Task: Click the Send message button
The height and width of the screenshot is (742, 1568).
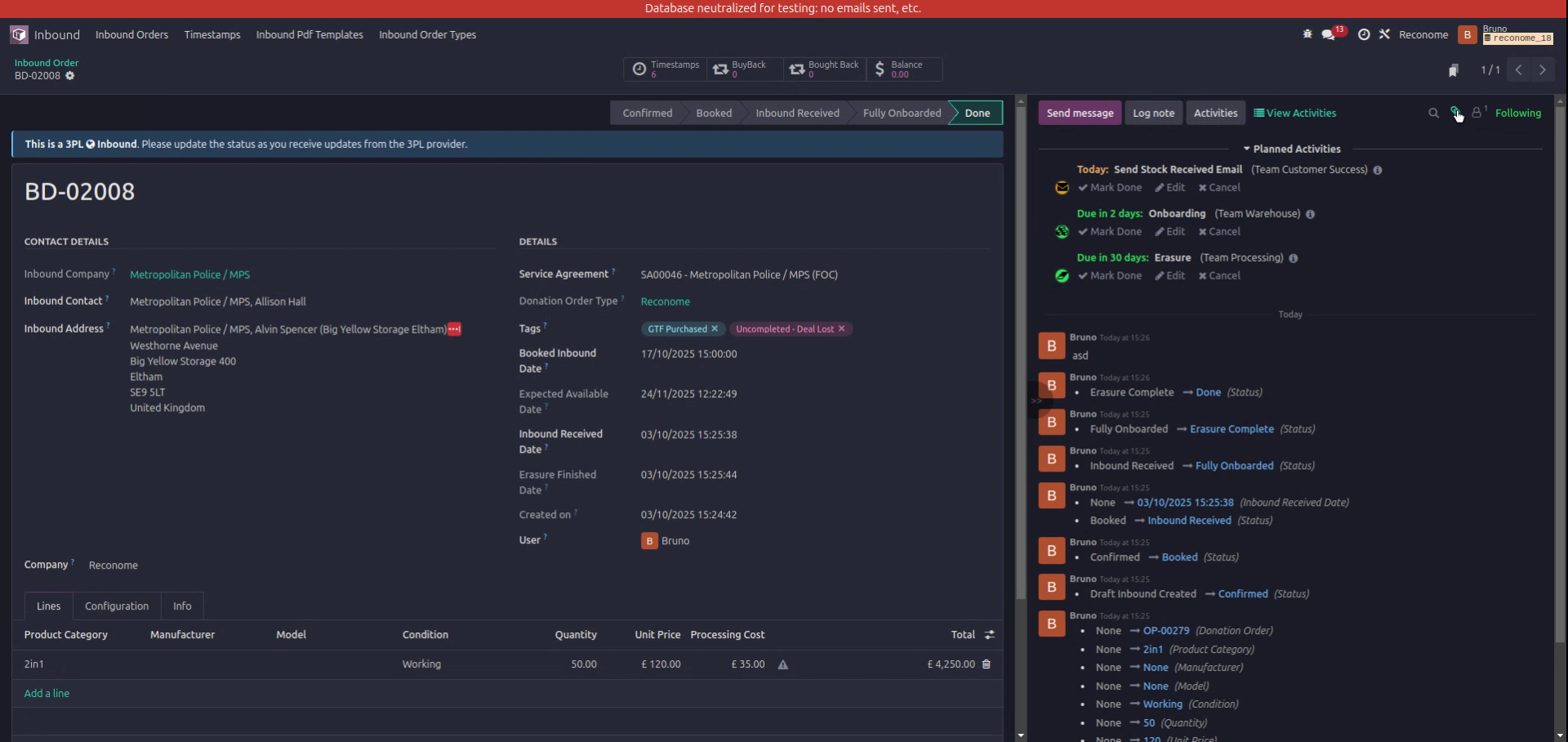Action: pyautogui.click(x=1080, y=113)
